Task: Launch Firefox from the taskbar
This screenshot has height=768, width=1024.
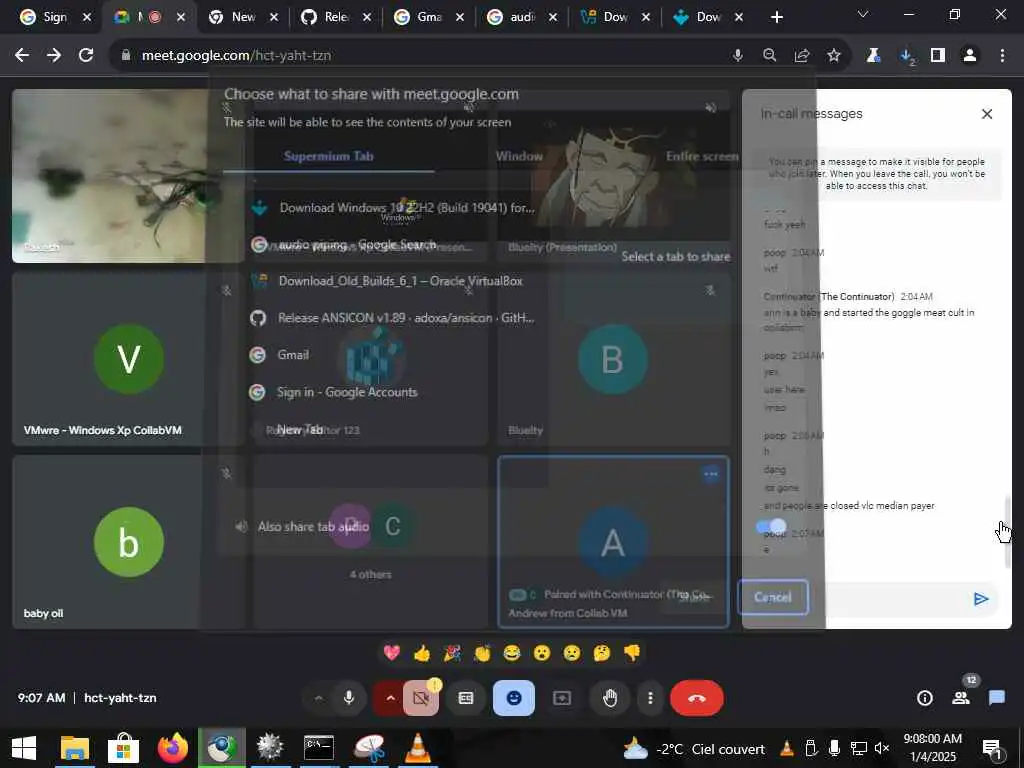Action: (x=173, y=748)
